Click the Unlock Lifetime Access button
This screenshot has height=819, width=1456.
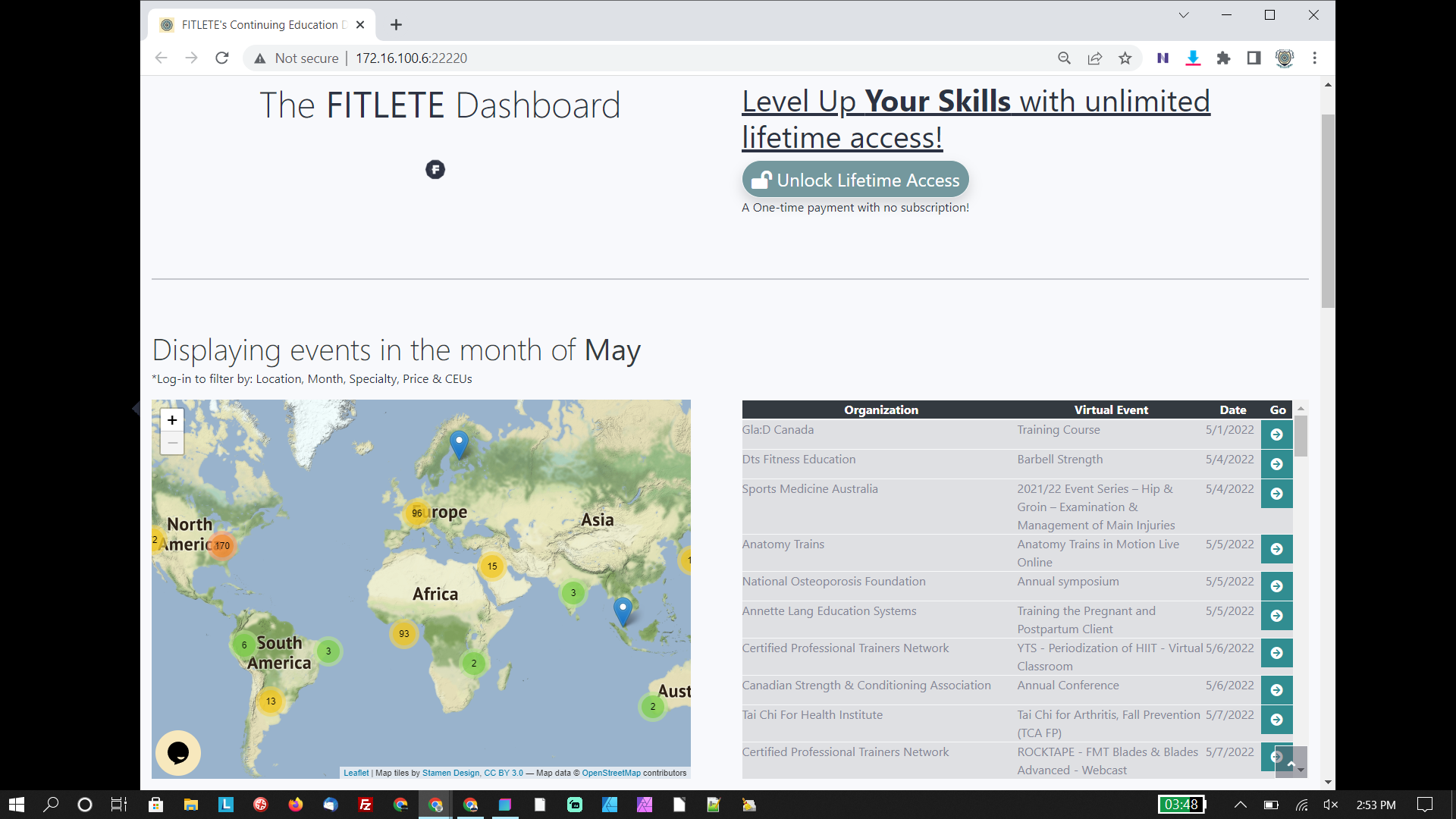tap(855, 180)
